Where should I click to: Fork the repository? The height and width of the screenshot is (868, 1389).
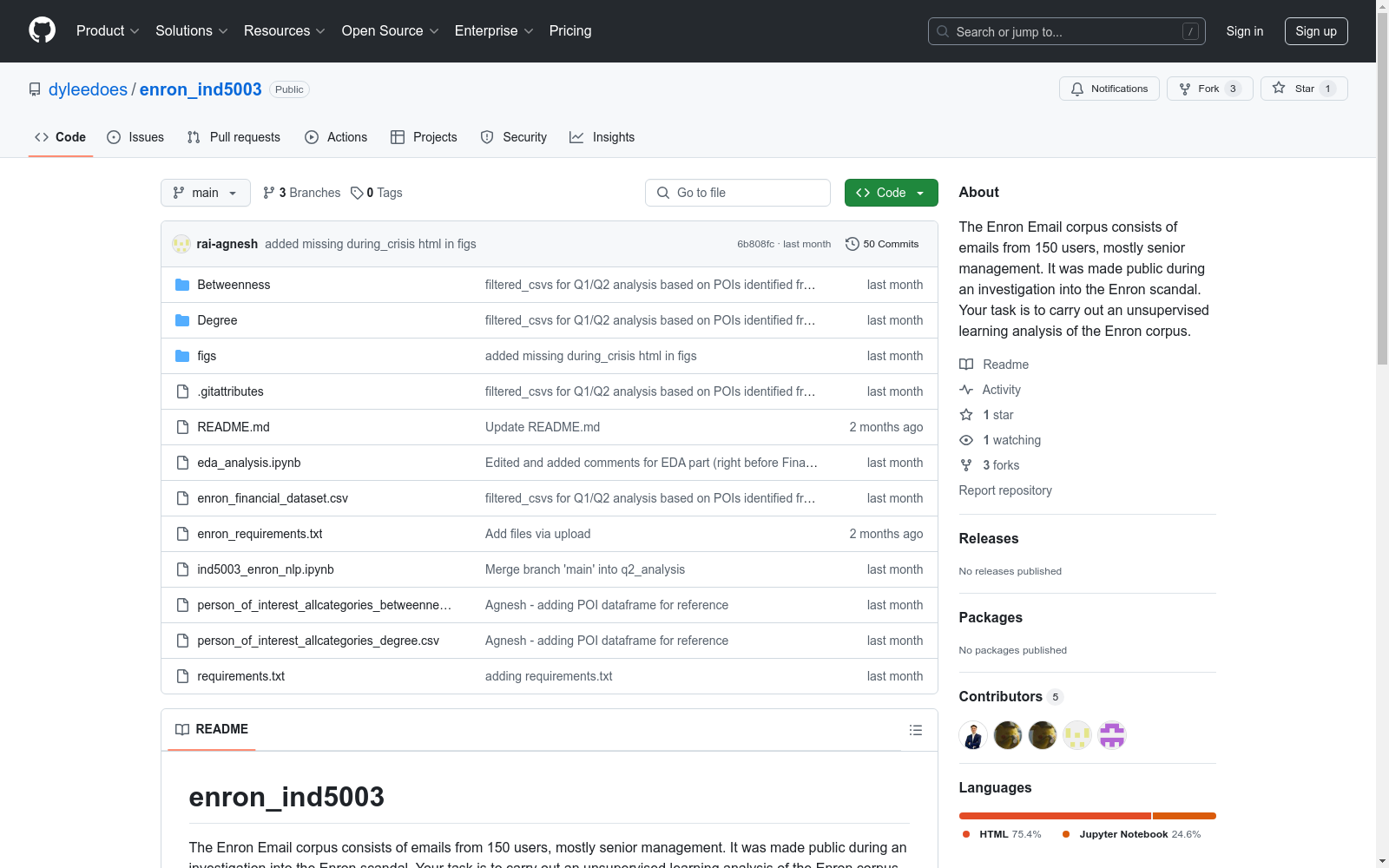(1208, 89)
